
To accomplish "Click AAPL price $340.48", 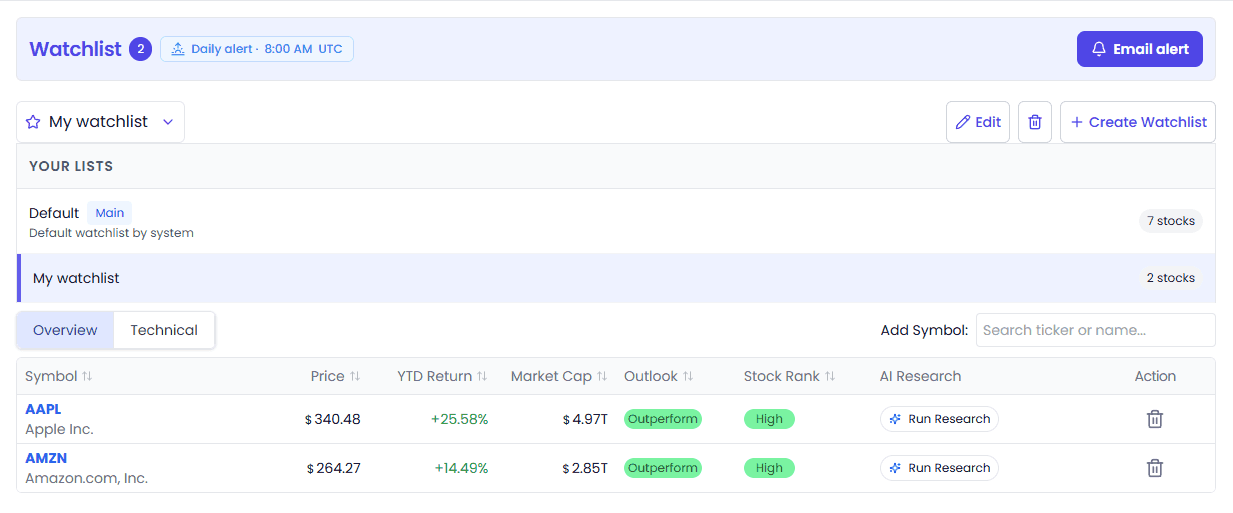I will click(333, 419).
